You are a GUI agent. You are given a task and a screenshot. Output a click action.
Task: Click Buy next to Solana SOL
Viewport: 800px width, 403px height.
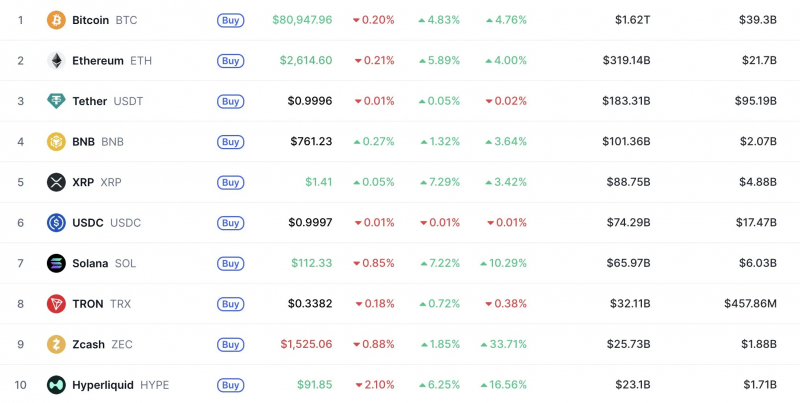[231, 263]
